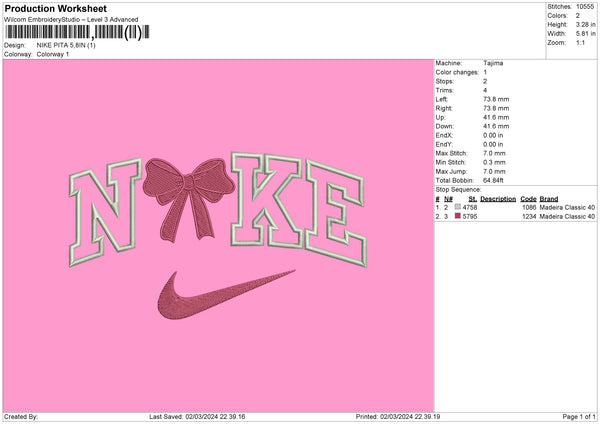Click 'Madeira Classic 40' in the 4758 row
The width and height of the screenshot is (600, 424).
tap(567, 207)
